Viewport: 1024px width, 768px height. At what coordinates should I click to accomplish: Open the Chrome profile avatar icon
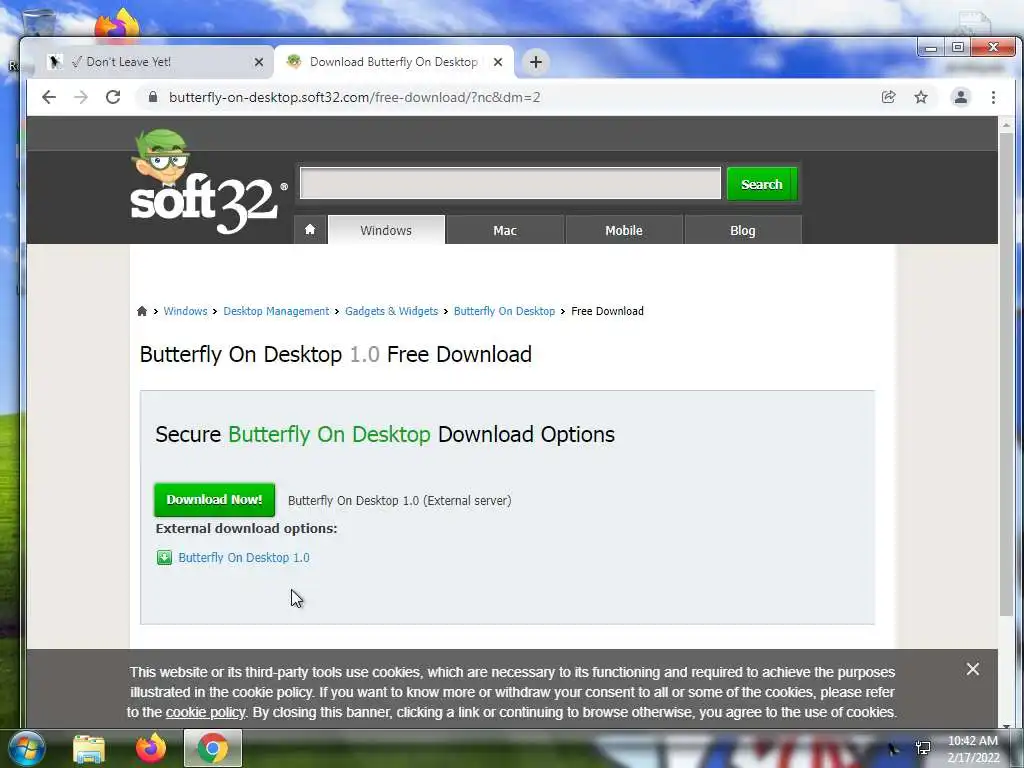pyautogui.click(x=961, y=97)
